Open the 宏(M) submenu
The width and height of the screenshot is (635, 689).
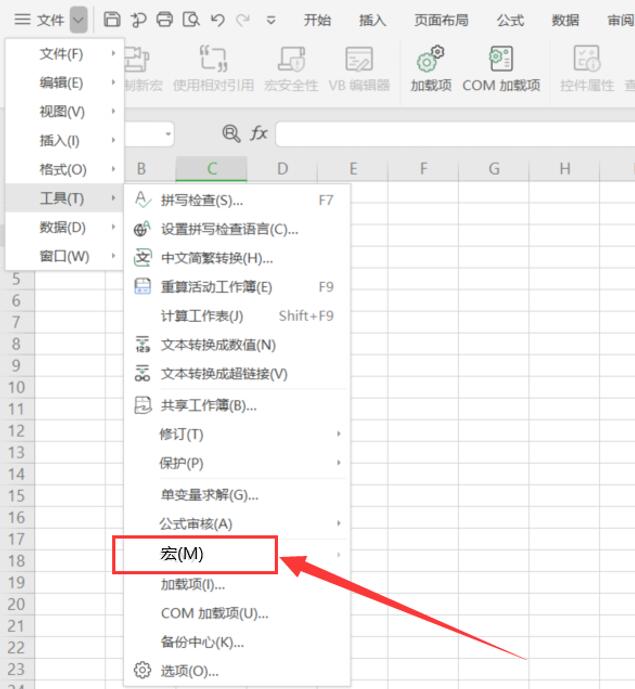(x=237, y=555)
